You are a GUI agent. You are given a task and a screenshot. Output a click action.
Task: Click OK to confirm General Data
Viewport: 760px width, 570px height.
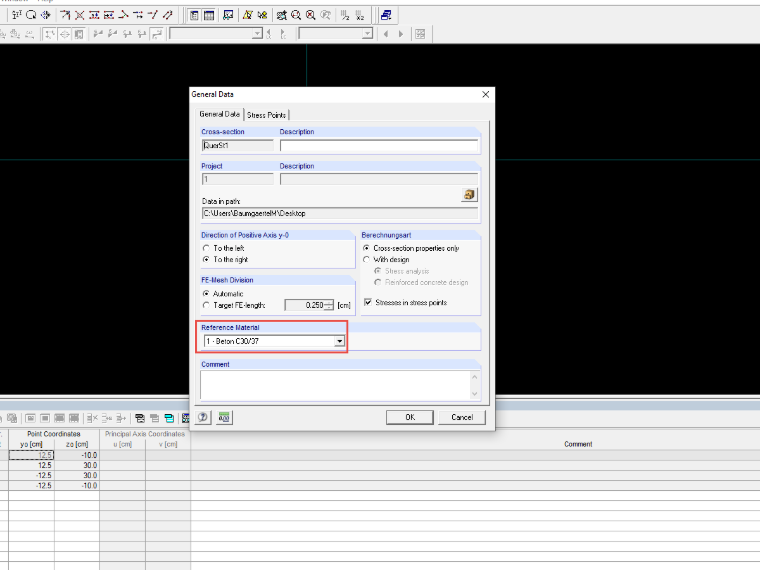[x=410, y=417]
